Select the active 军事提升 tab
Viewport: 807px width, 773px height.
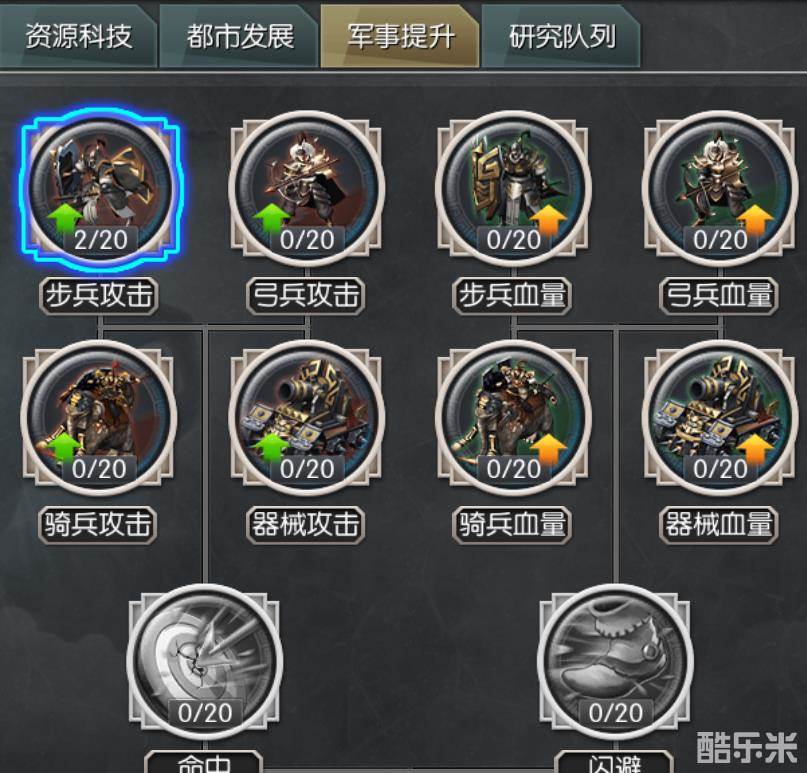[400, 36]
